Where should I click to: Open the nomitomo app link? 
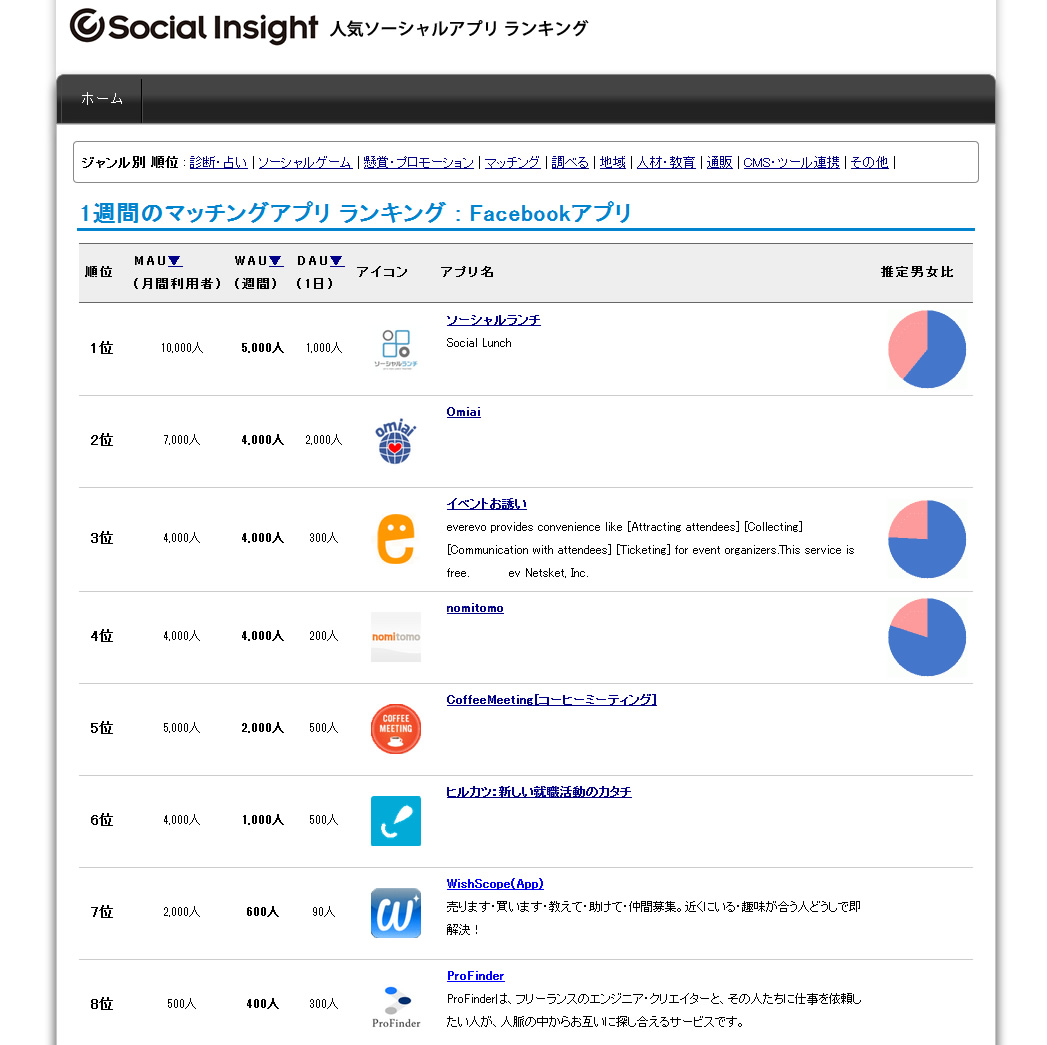click(x=475, y=608)
